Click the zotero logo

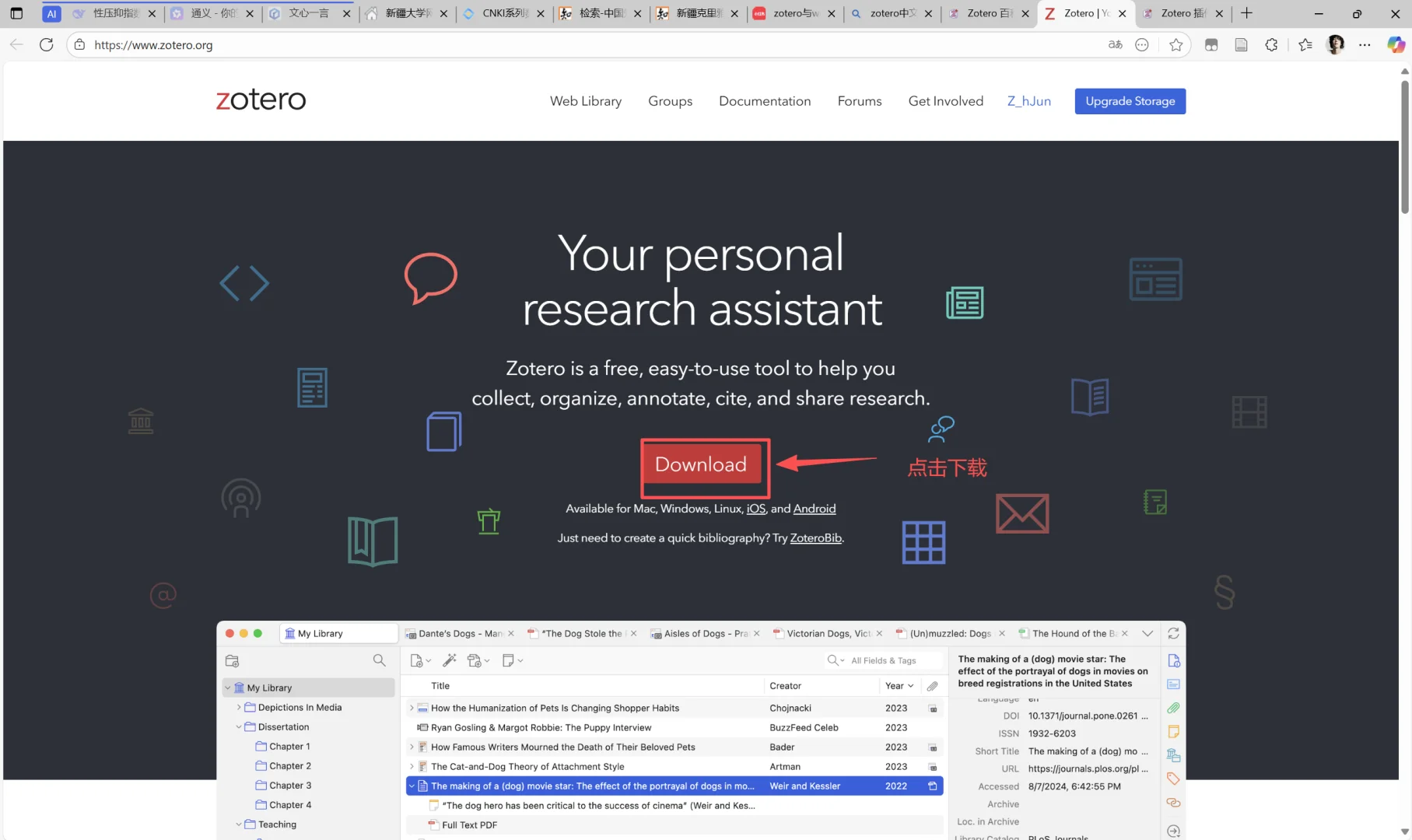[261, 100]
